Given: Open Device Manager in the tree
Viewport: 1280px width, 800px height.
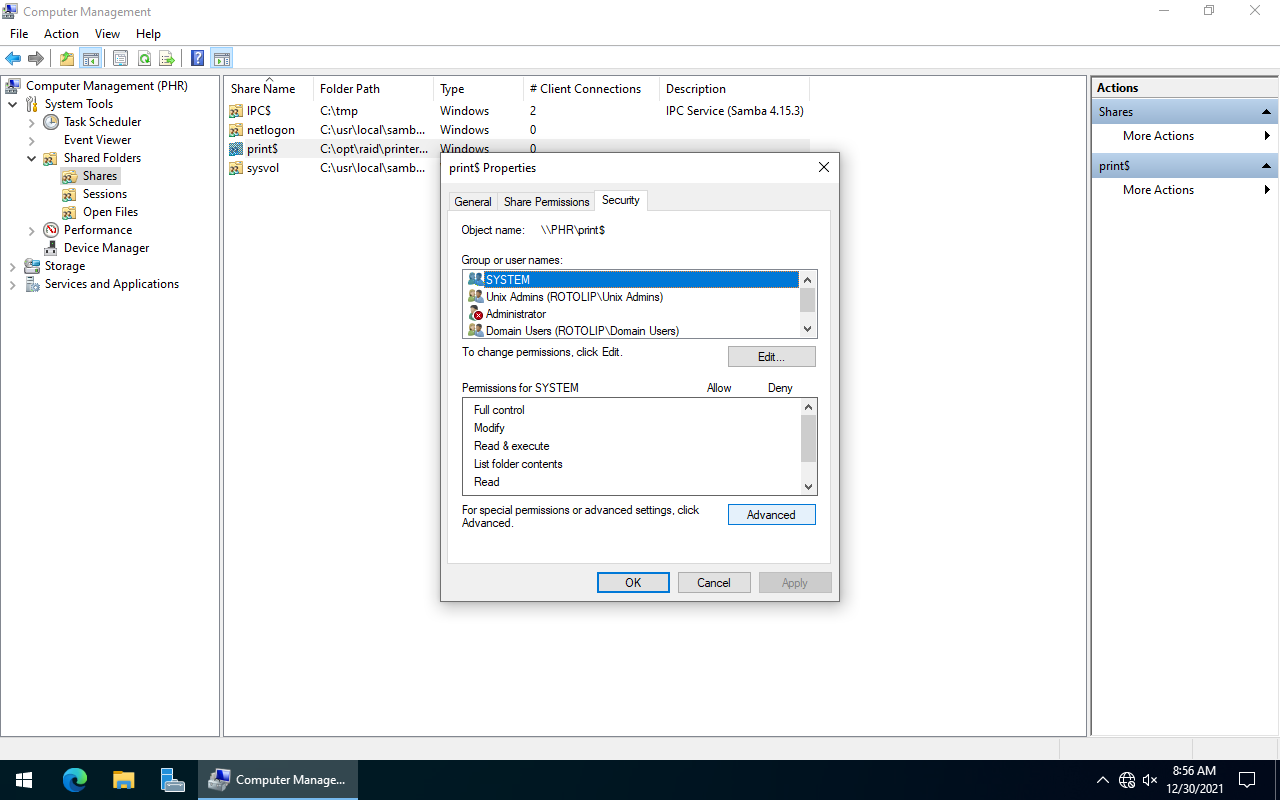Looking at the screenshot, I should [106, 248].
